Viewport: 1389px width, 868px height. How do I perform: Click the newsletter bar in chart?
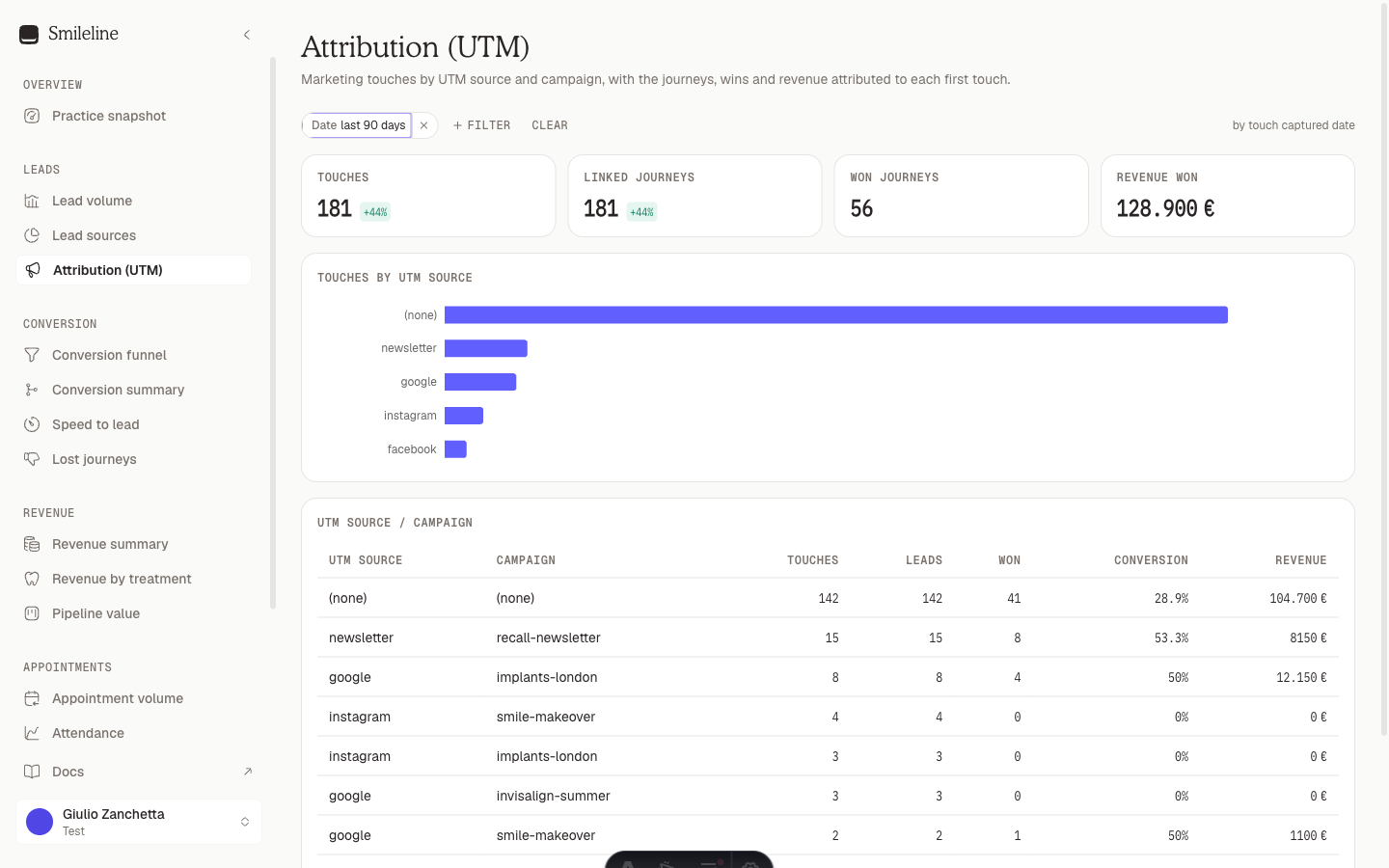point(486,348)
